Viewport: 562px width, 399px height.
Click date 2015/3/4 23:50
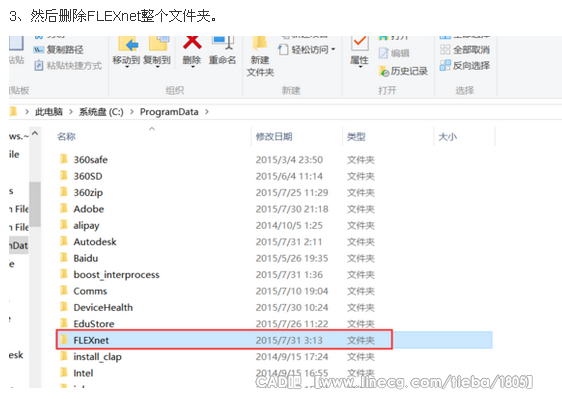click(x=289, y=160)
